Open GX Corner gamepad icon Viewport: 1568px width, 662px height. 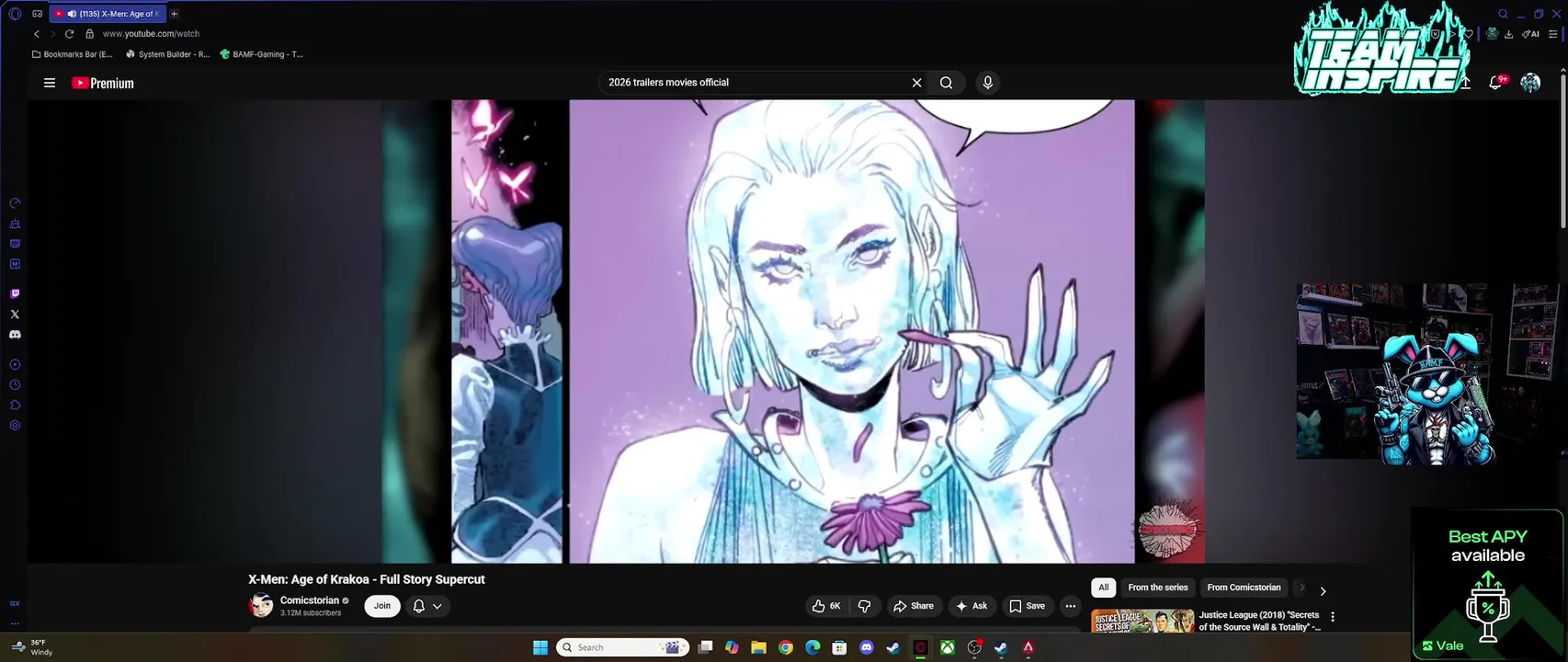pyautogui.click(x=37, y=14)
